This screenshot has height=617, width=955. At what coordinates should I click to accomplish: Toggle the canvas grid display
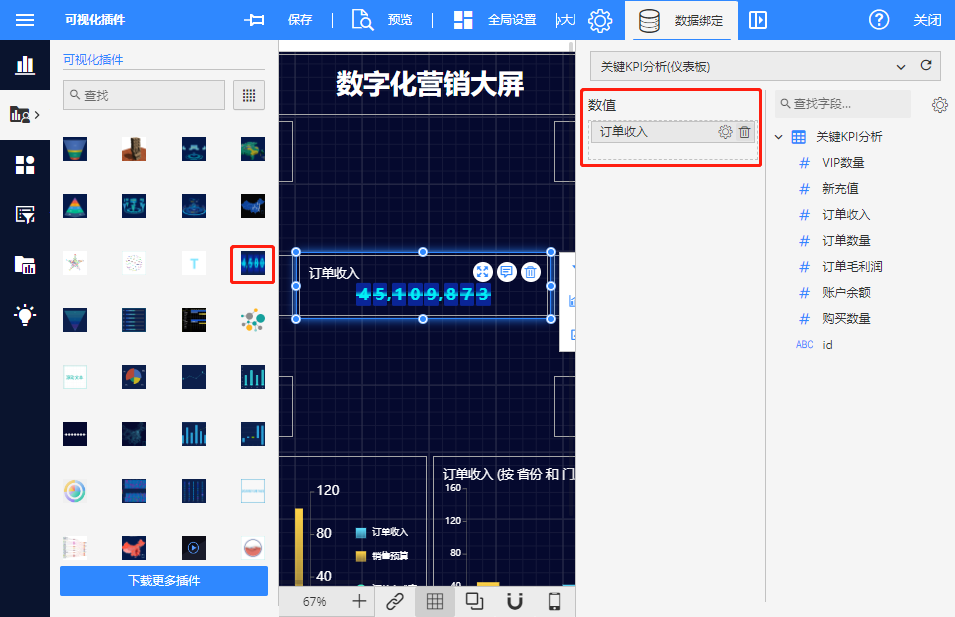(x=434, y=601)
